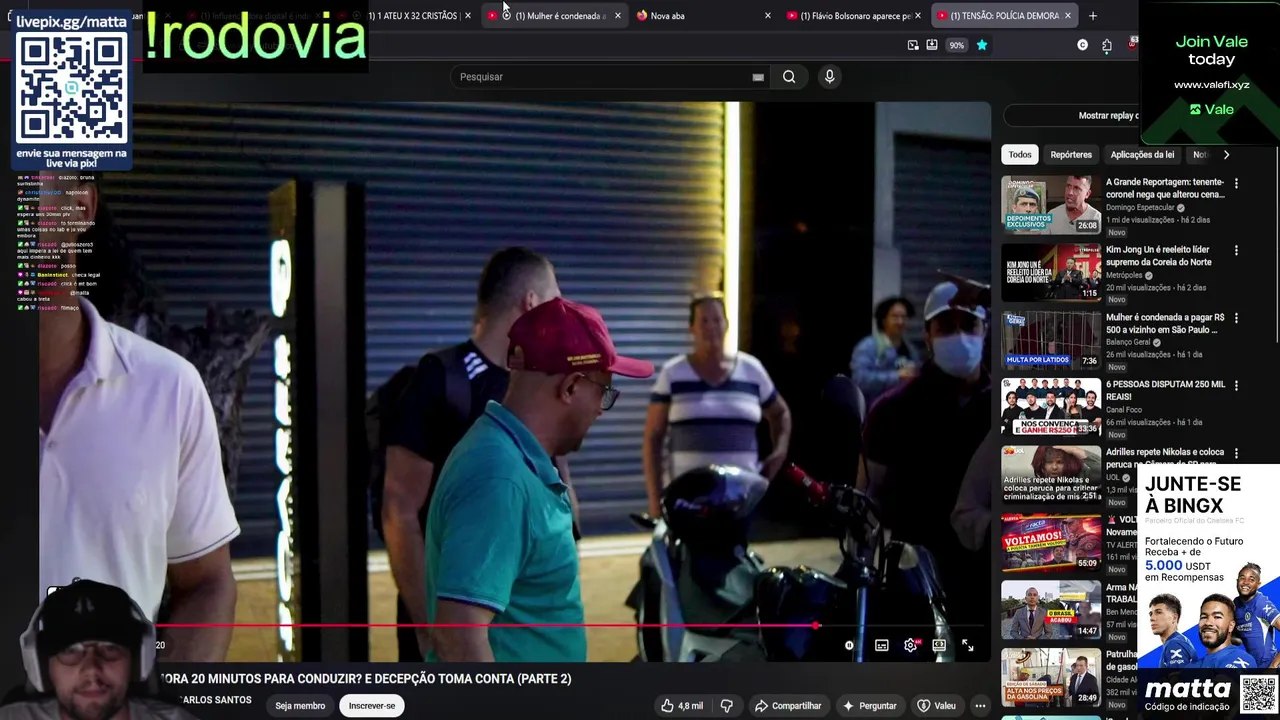
Task: Click the round C extension icon
Action: (x=1083, y=45)
